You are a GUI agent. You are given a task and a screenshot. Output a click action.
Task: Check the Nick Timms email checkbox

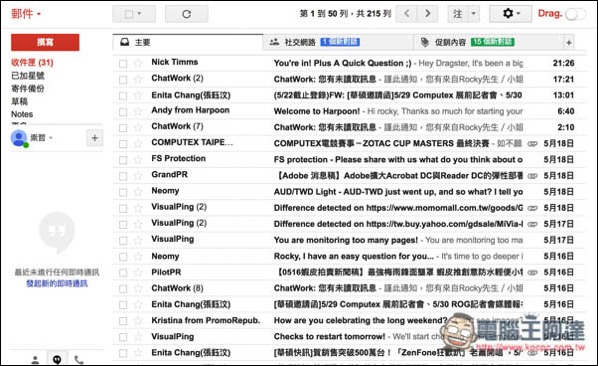[x=123, y=64]
